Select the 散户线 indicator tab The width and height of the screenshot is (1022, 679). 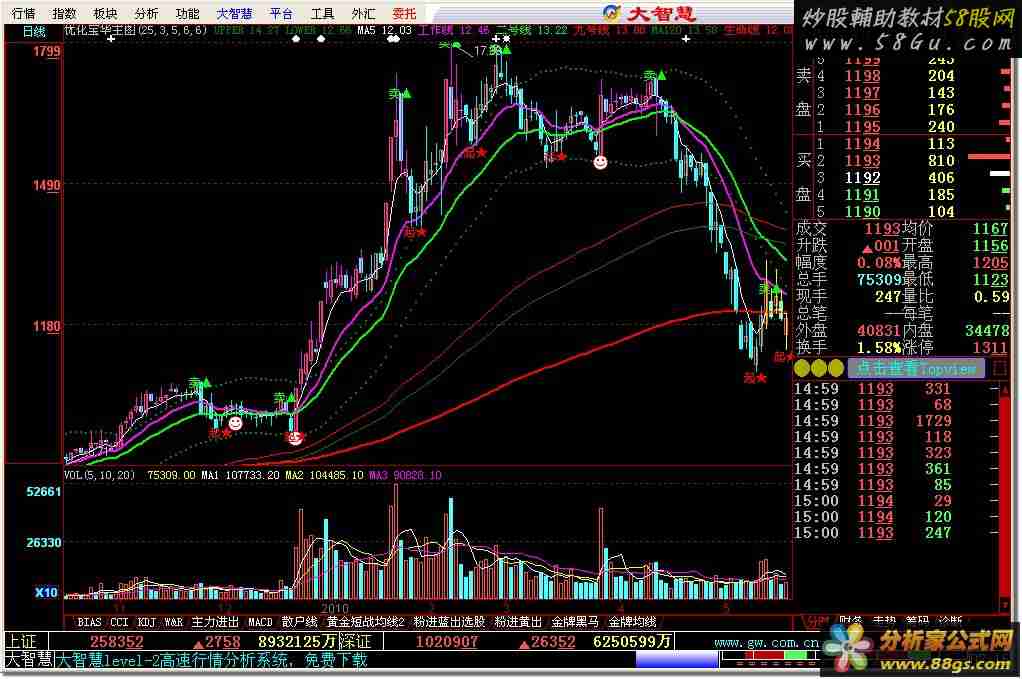click(299, 622)
